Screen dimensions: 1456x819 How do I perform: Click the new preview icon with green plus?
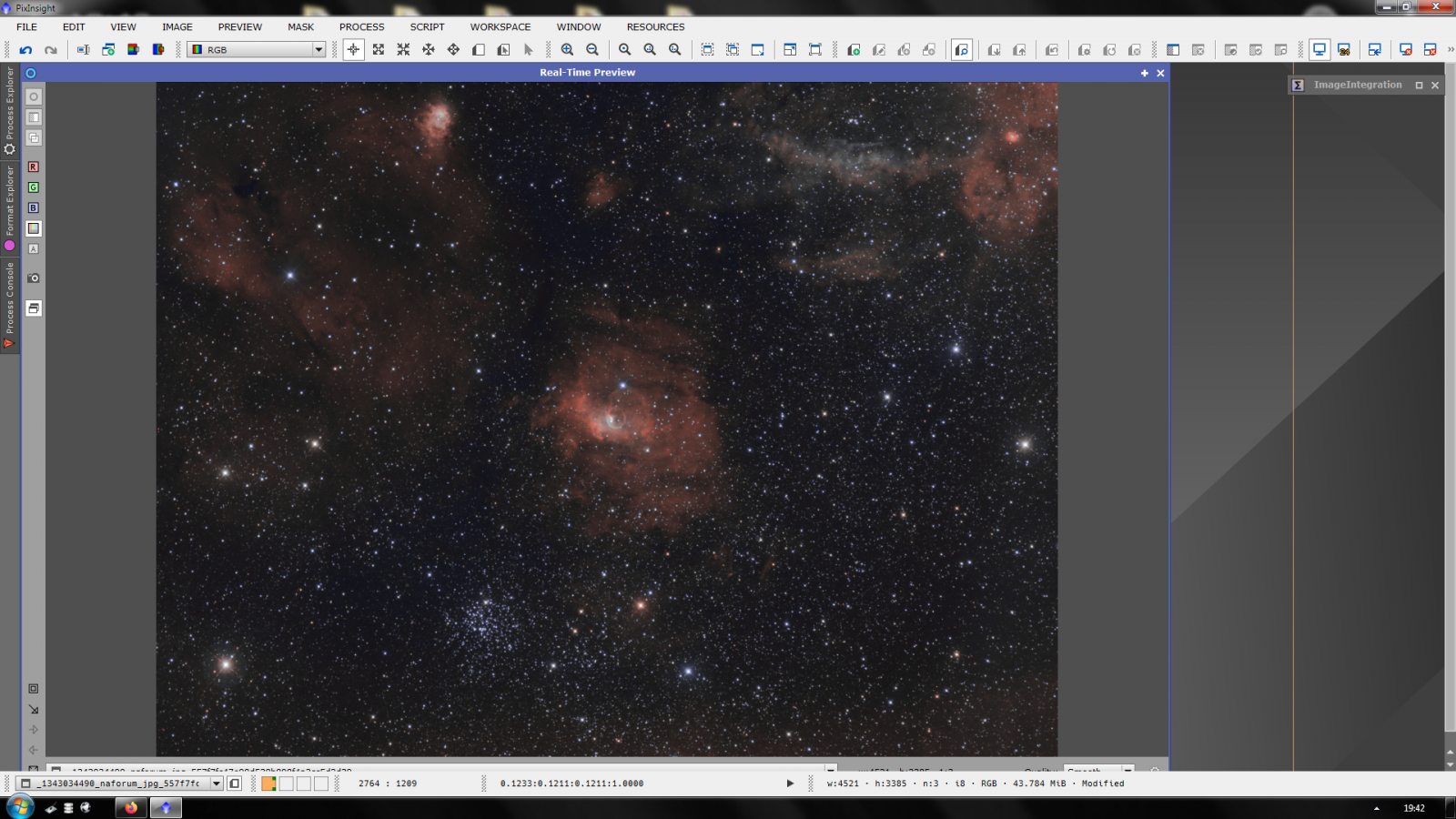pyautogui.click(x=854, y=50)
